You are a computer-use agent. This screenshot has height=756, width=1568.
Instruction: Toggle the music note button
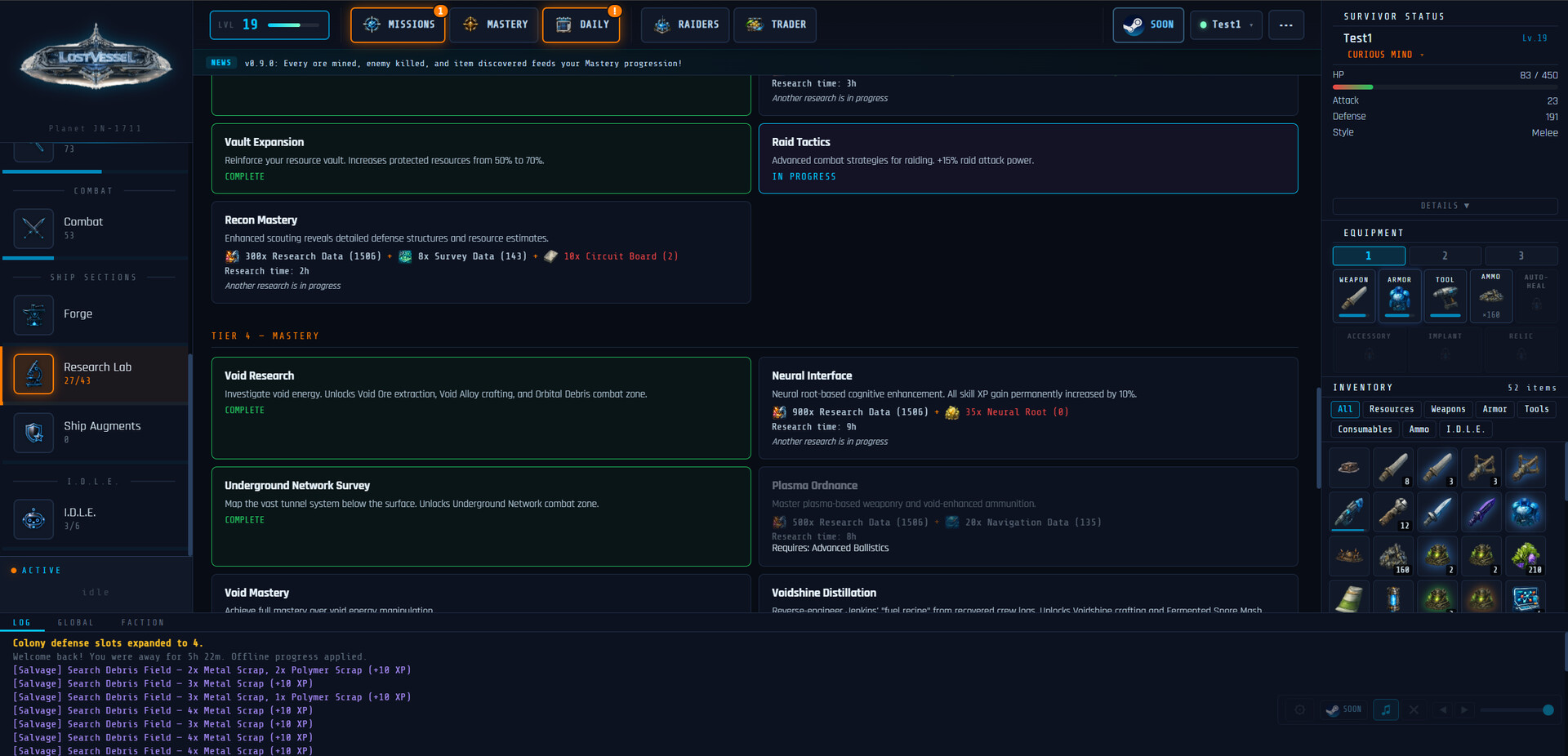[1385, 709]
